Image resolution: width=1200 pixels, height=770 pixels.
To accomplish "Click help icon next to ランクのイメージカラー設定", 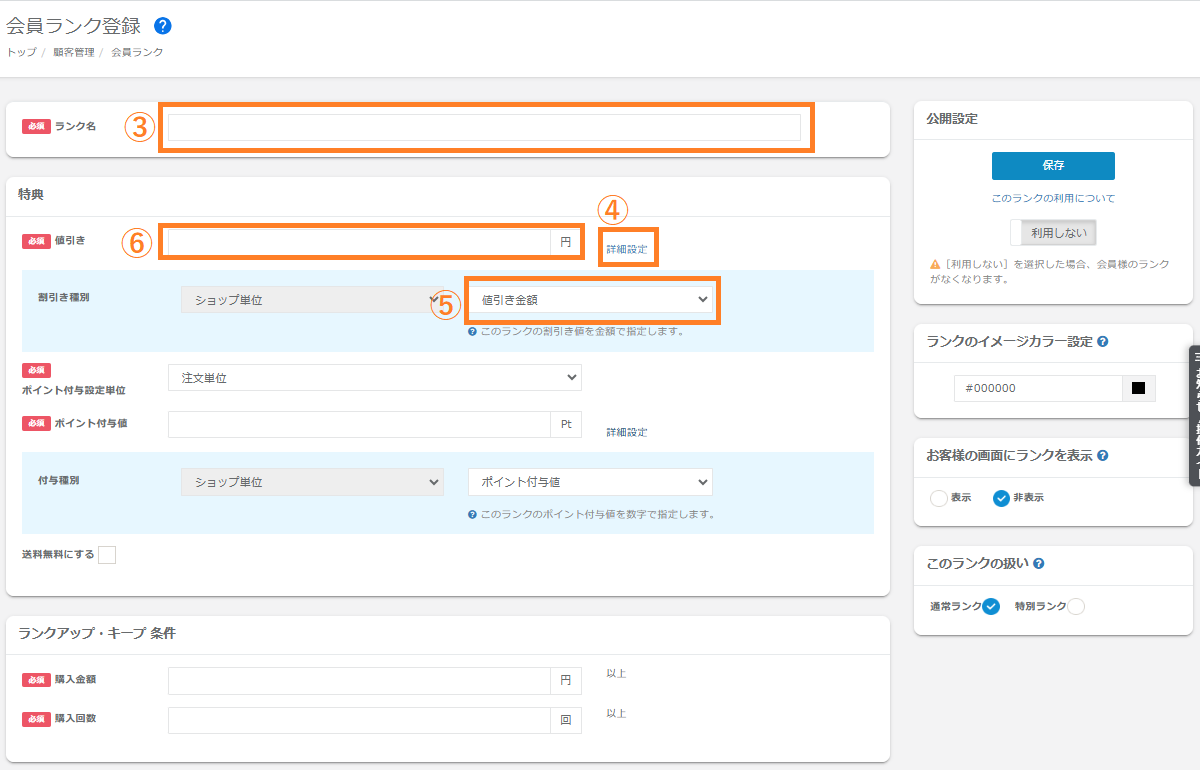I will click(x=1102, y=342).
